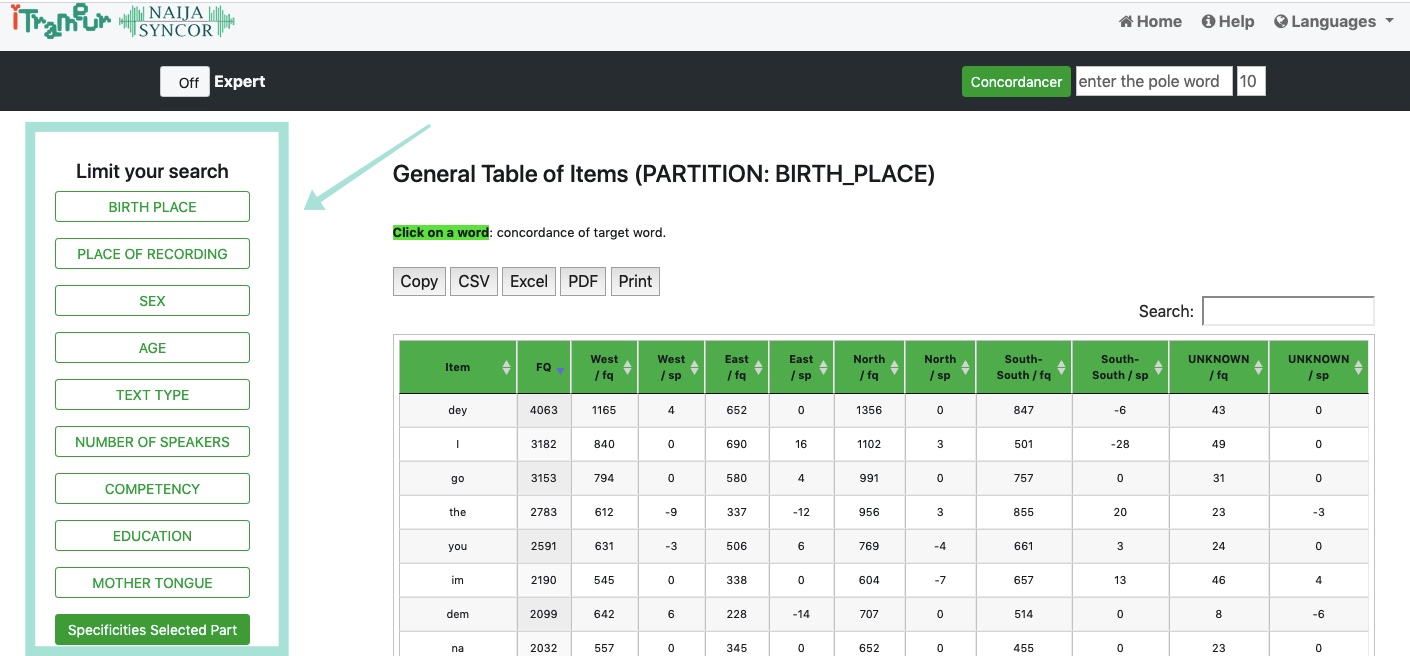This screenshot has height=656, width=1410.
Task: Sort table by the Item column arrows
Action: (x=507, y=367)
